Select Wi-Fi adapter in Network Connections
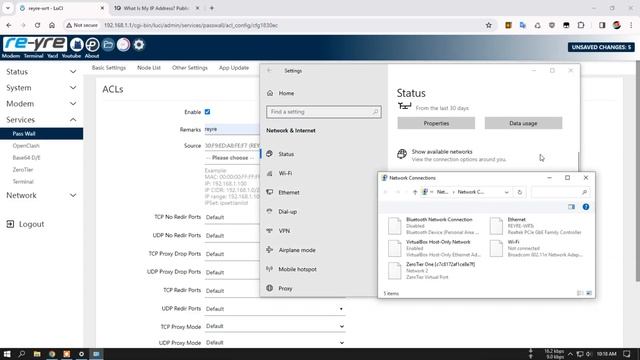Image resolution: width=640 pixels, height=360 pixels. click(x=536, y=248)
